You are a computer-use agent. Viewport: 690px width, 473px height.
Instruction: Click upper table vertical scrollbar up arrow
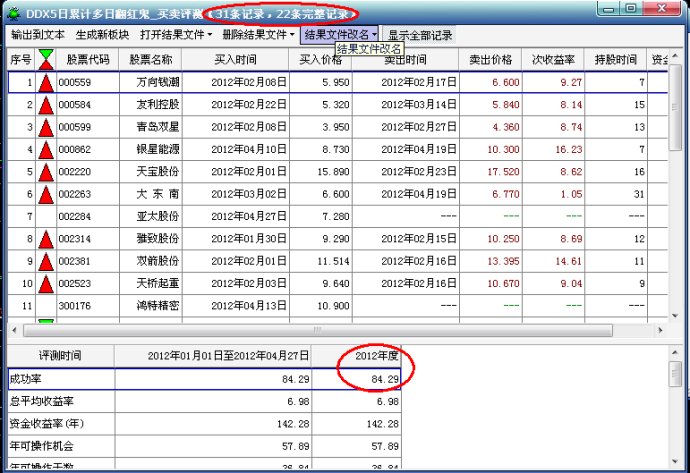pyautogui.click(x=675, y=55)
